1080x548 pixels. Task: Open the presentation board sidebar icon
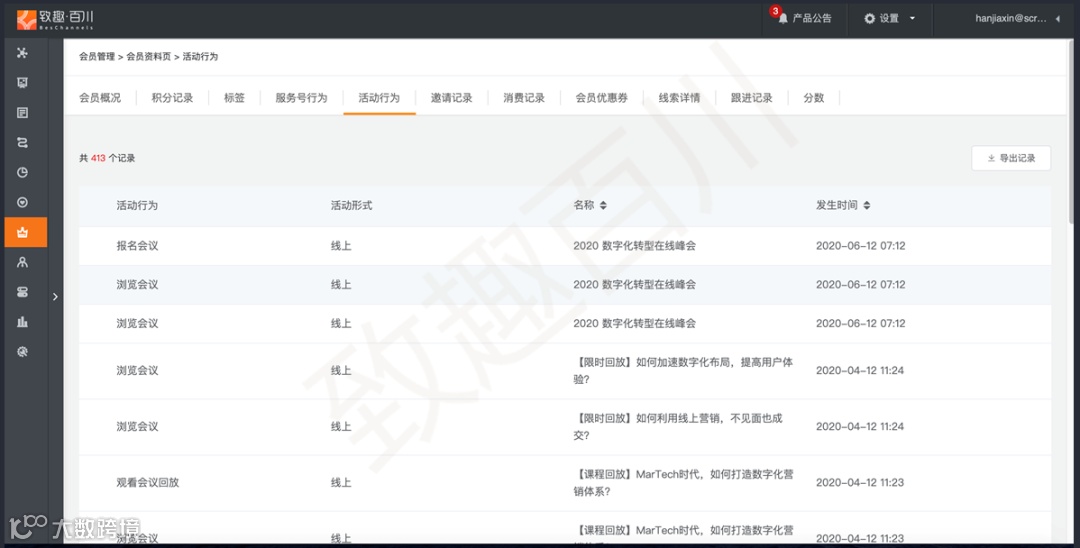tap(22, 83)
